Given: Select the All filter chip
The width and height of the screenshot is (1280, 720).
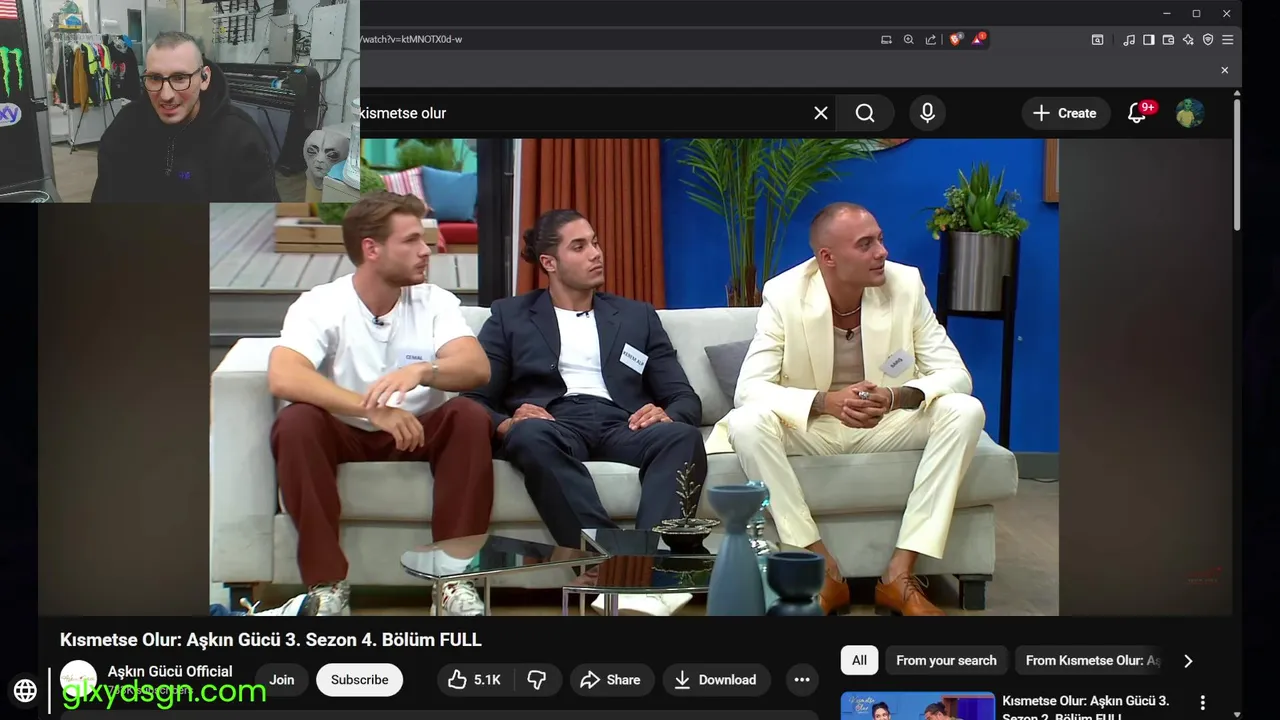Looking at the screenshot, I should click(x=859, y=660).
